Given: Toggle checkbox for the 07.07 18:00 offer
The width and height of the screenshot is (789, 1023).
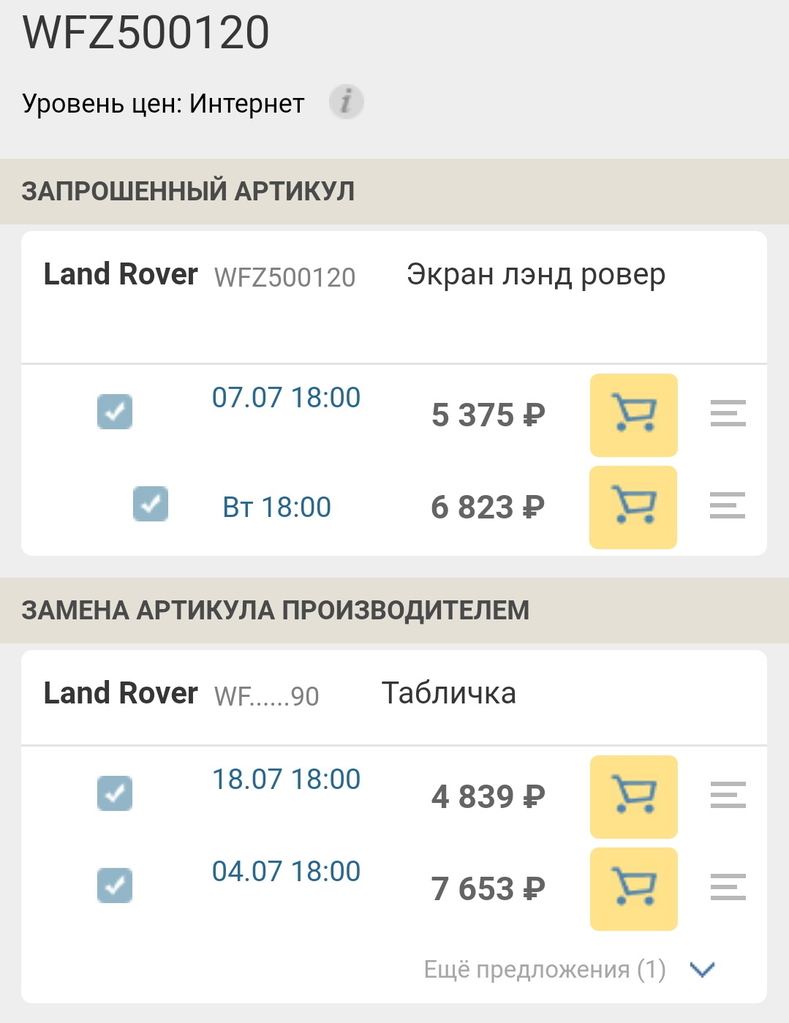Looking at the screenshot, I should 115,412.
